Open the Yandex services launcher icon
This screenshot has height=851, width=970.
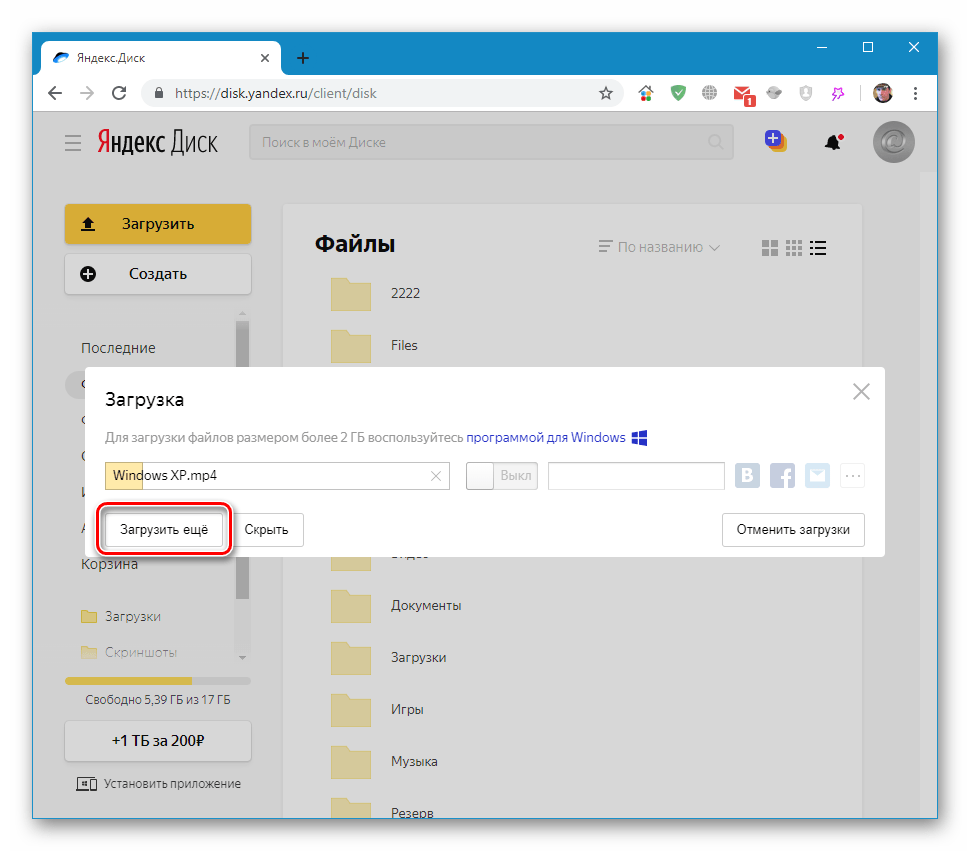coord(775,141)
